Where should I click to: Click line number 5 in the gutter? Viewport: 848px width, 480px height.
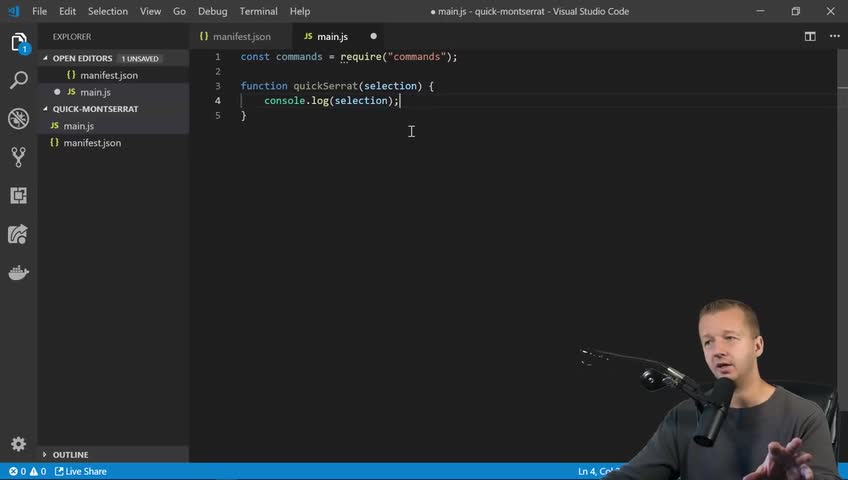click(218, 115)
